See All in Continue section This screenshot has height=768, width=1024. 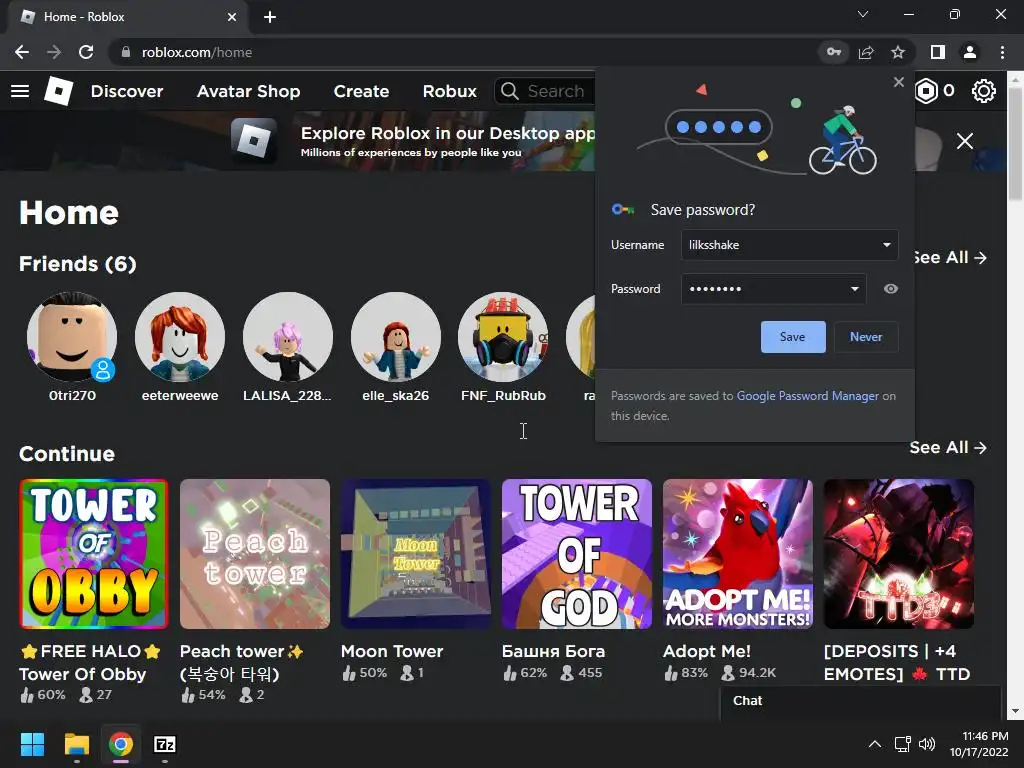coord(948,447)
